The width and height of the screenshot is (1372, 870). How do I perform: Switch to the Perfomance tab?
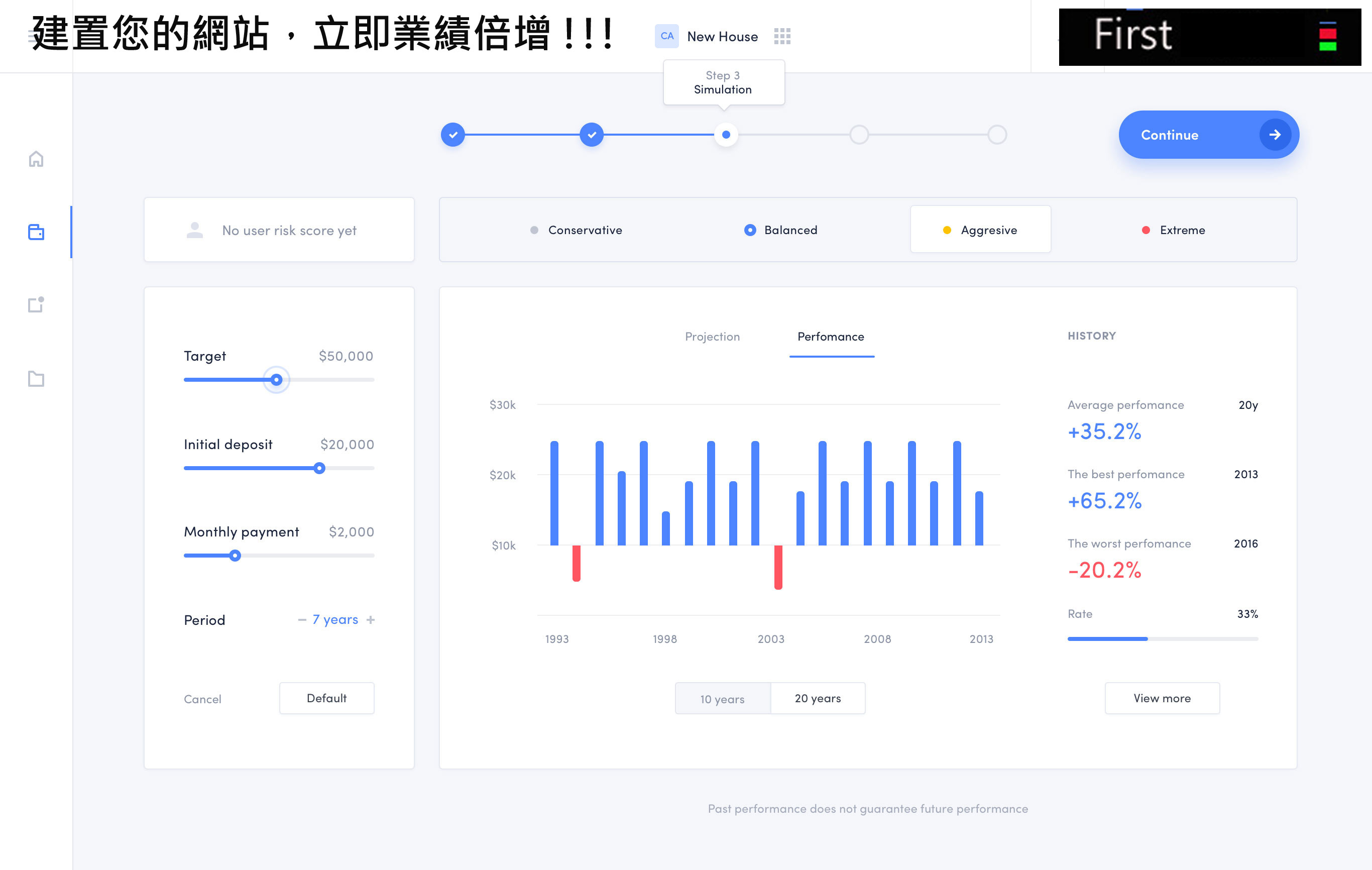tap(831, 337)
